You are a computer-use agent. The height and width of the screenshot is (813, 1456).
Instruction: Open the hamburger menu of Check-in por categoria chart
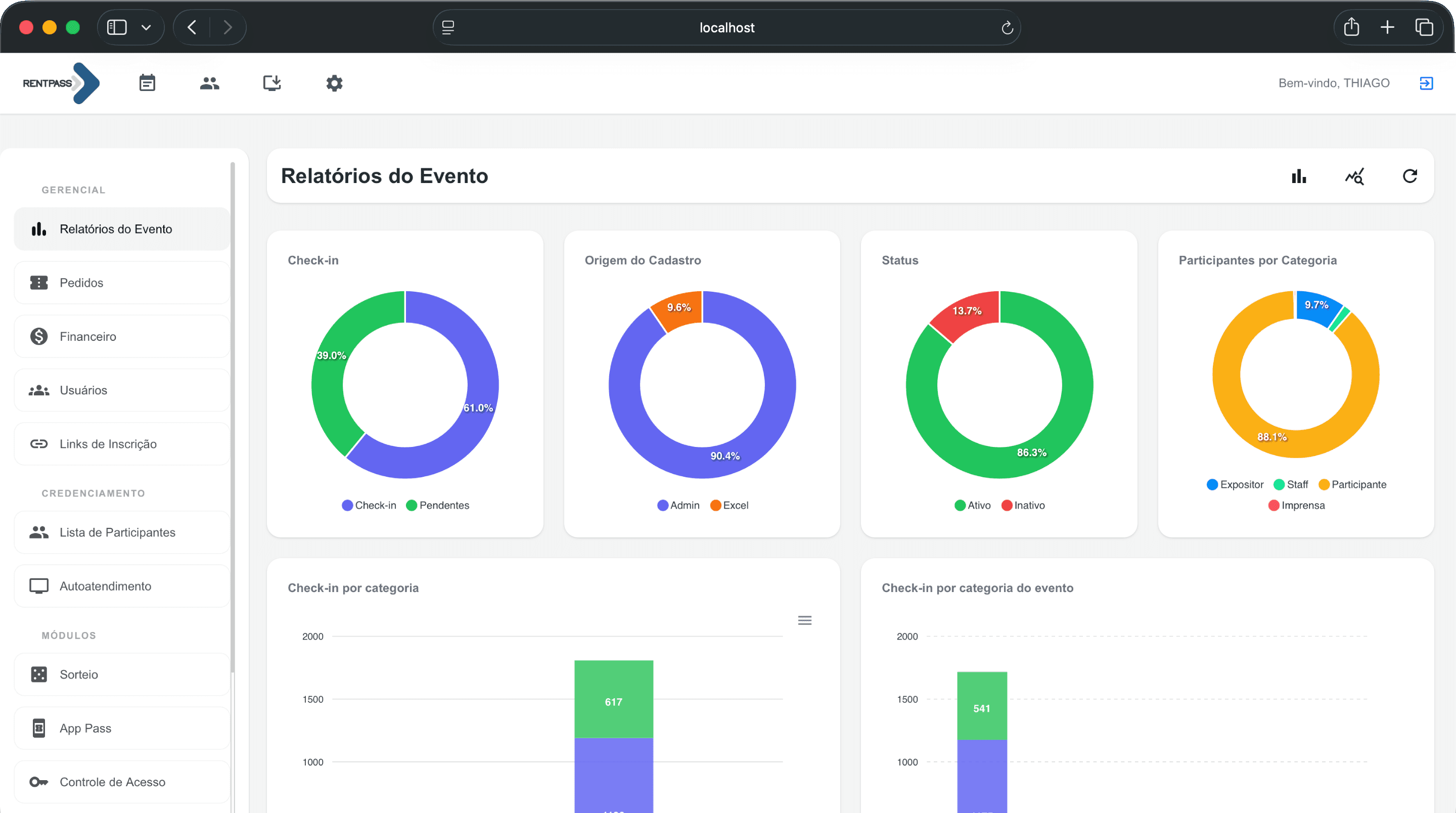[x=805, y=620]
